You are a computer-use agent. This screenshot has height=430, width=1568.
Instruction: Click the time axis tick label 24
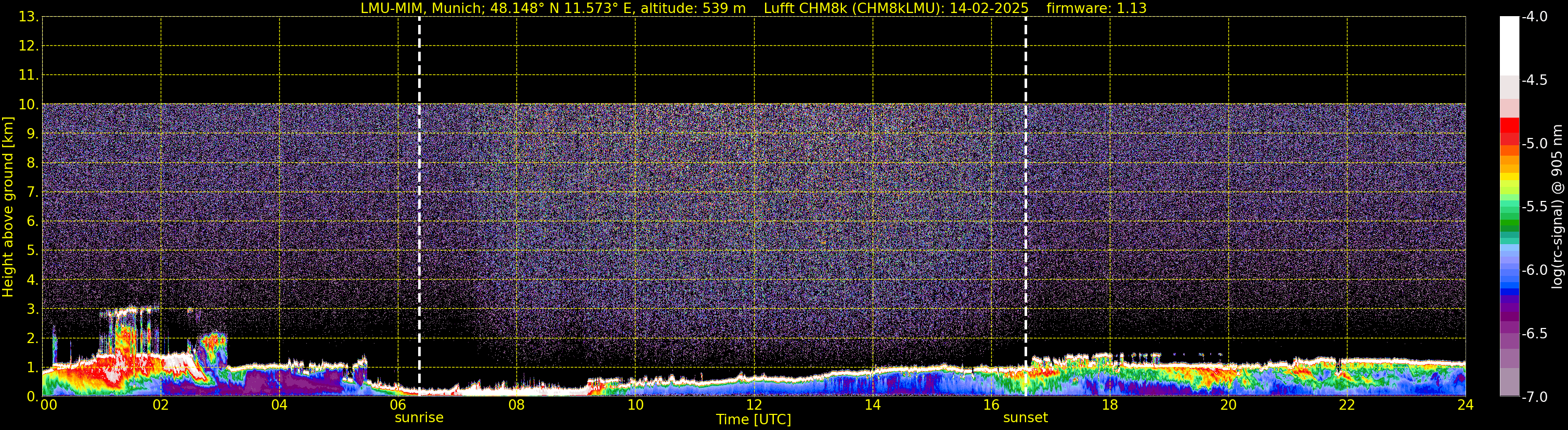1466,405
